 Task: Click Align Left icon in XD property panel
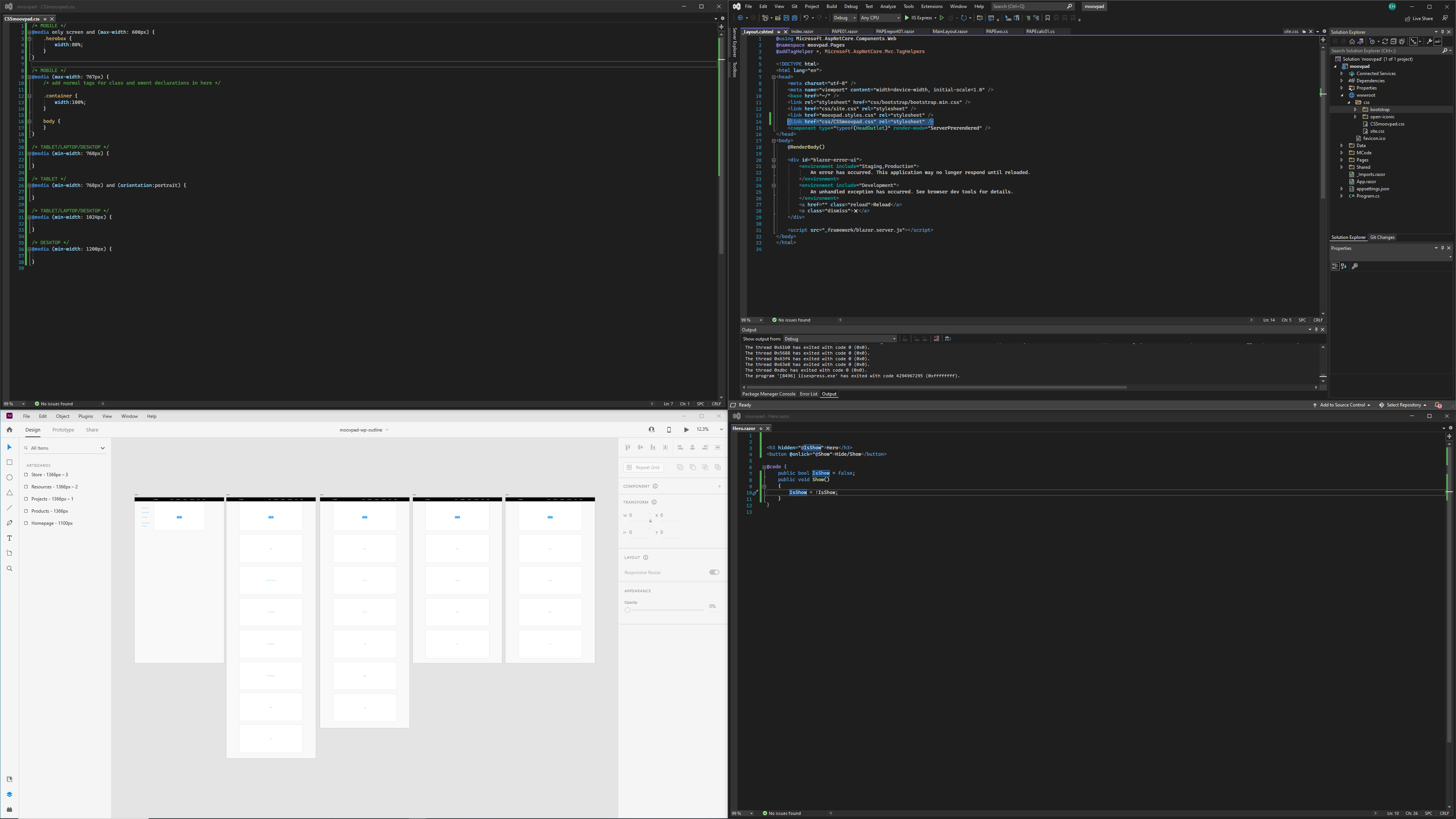coord(680,448)
